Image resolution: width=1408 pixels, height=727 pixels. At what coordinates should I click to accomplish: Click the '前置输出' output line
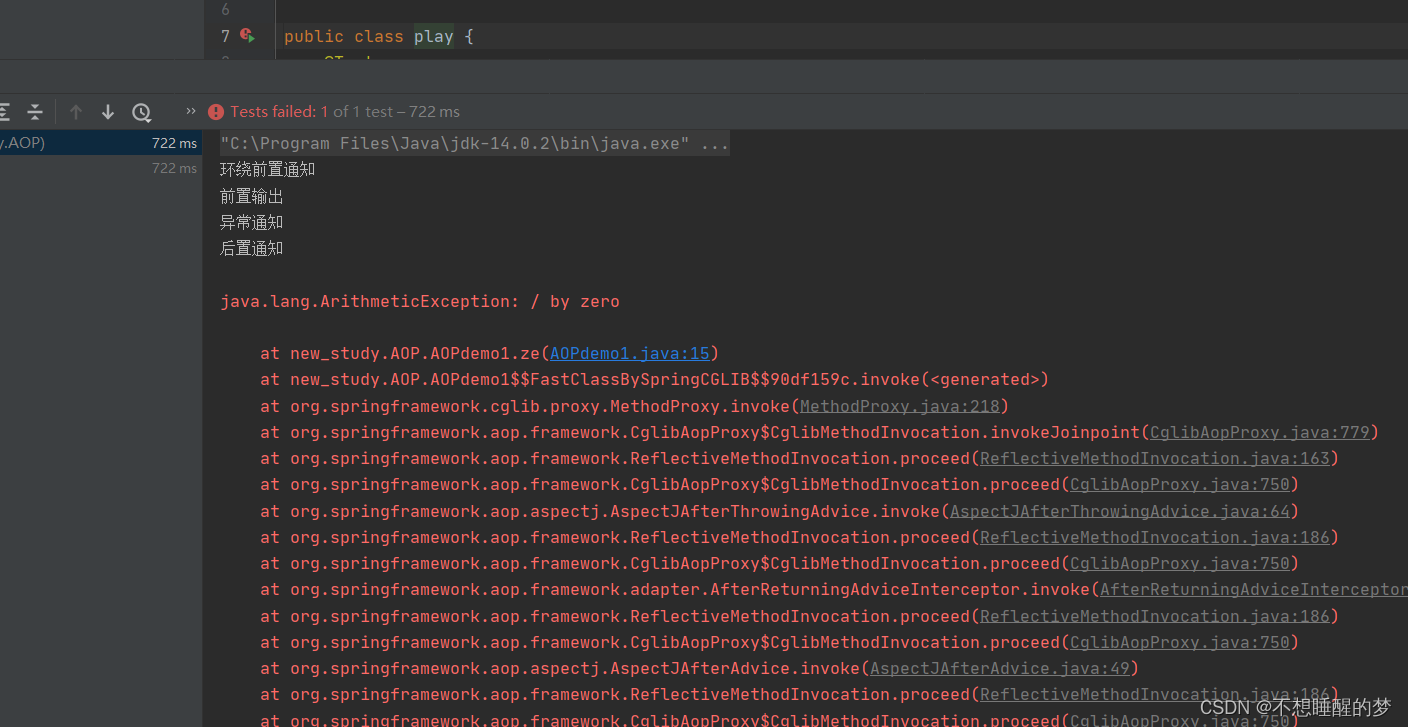[x=252, y=196]
